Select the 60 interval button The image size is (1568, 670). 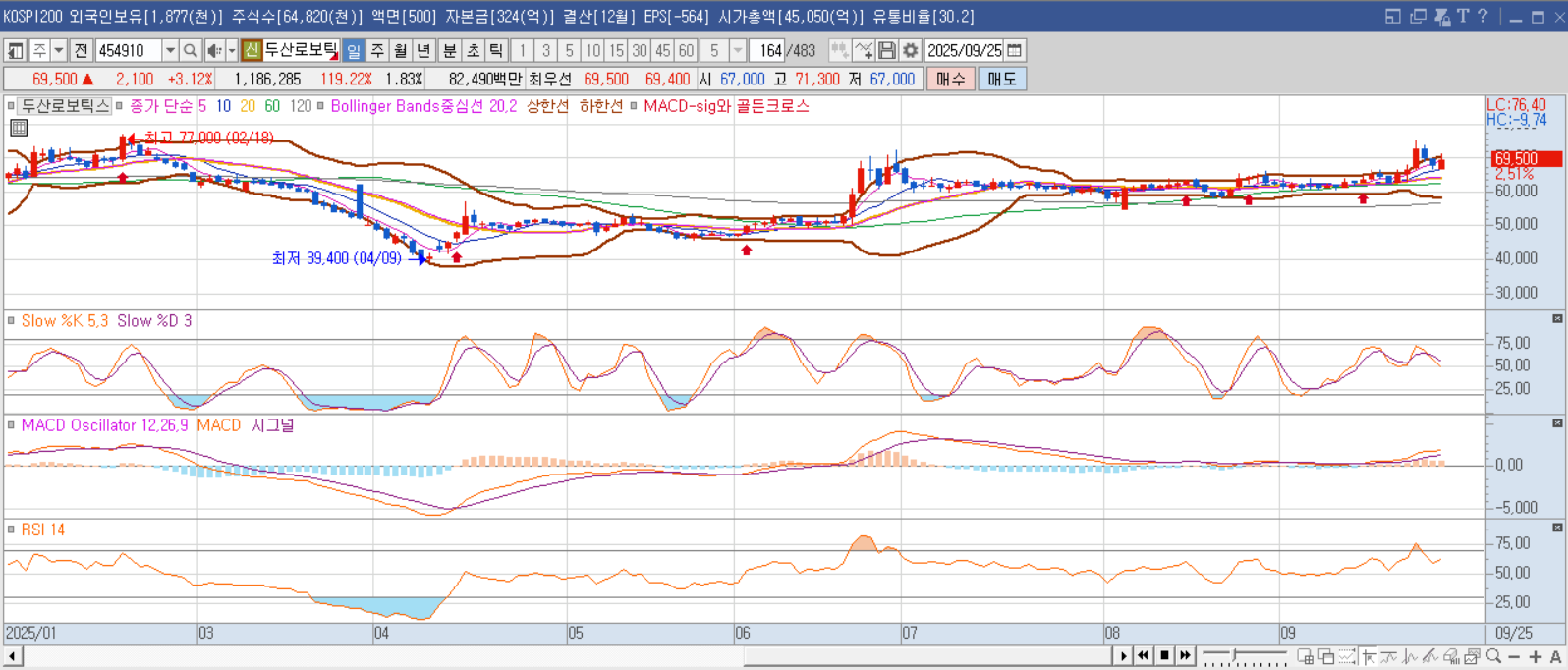tap(686, 50)
